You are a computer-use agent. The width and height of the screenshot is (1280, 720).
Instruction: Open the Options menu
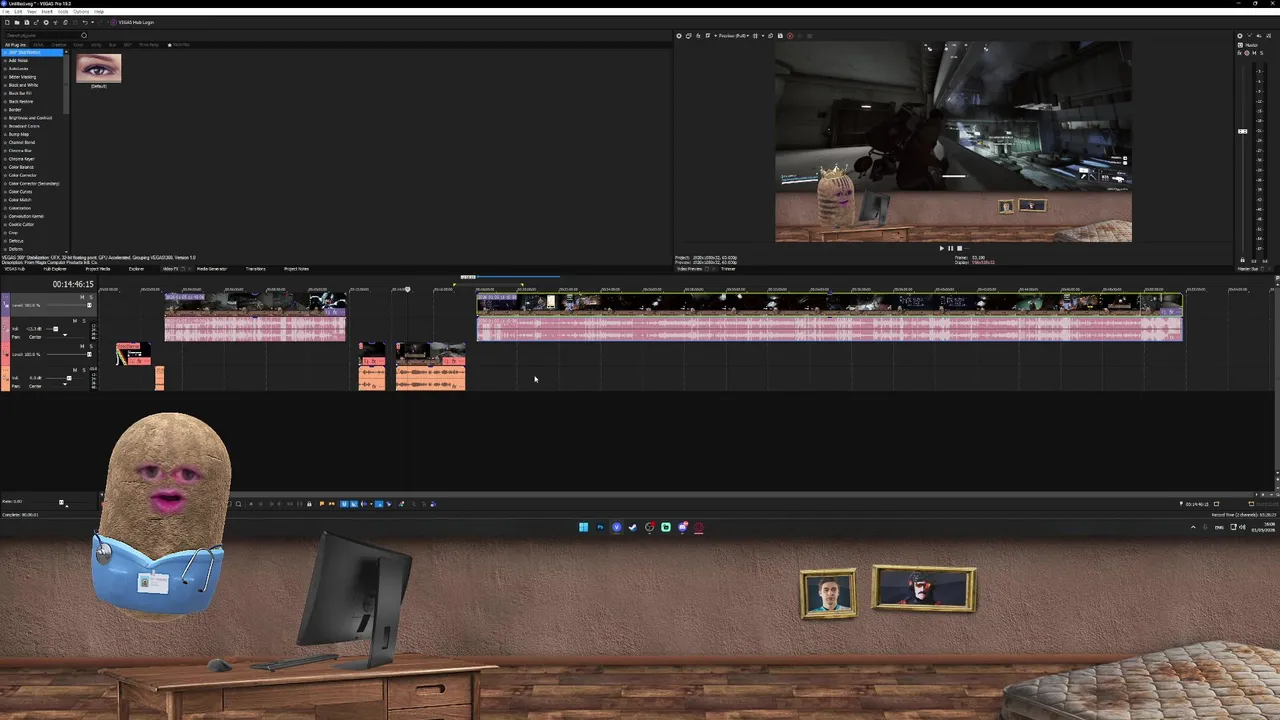(81, 11)
